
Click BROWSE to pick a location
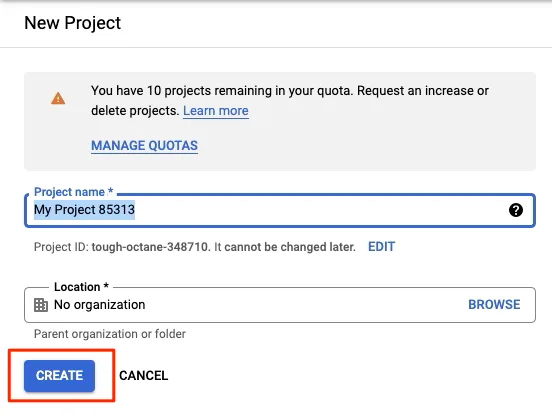[x=494, y=305]
